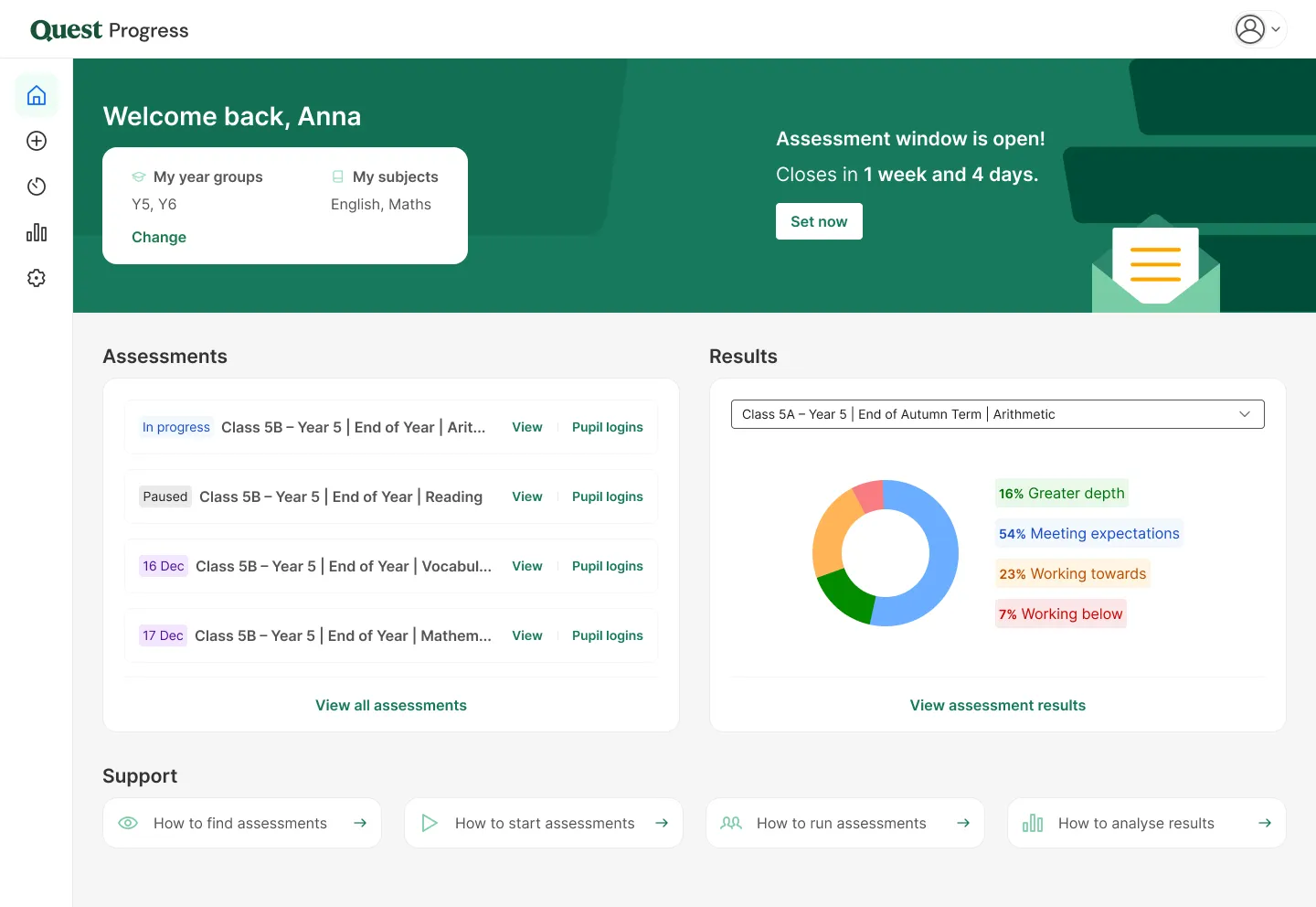Open the timer icon in the sidebar
This screenshot has width=1316, height=907.
pyautogui.click(x=36, y=187)
